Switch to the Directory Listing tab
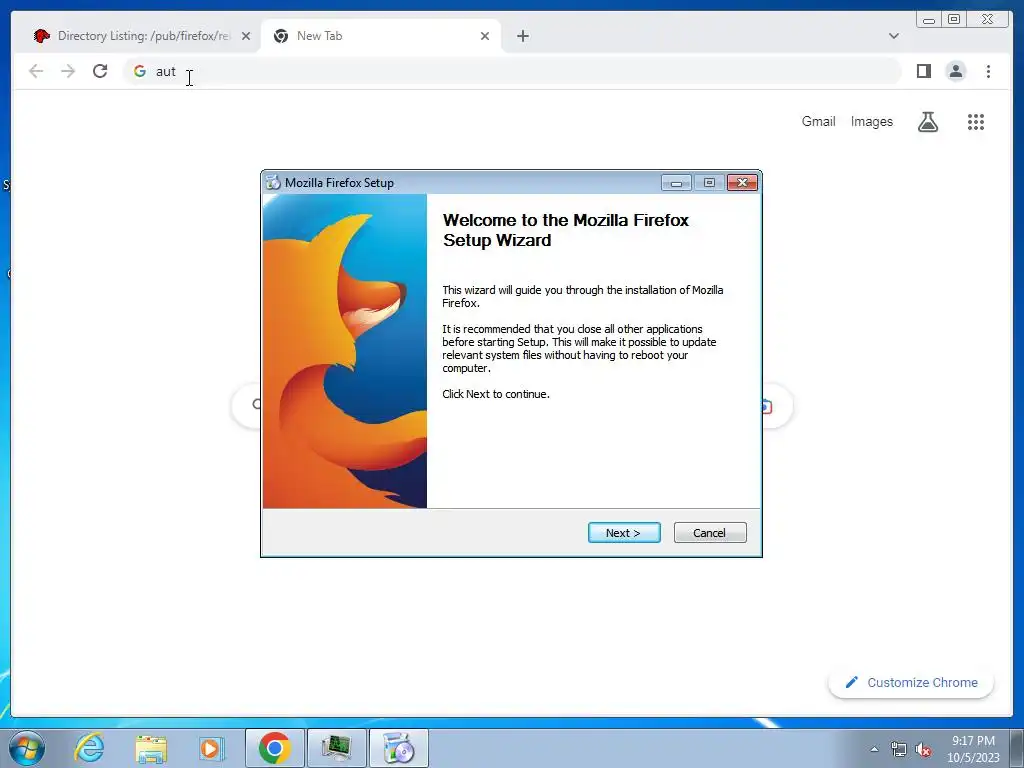1024x768 pixels. [142, 36]
